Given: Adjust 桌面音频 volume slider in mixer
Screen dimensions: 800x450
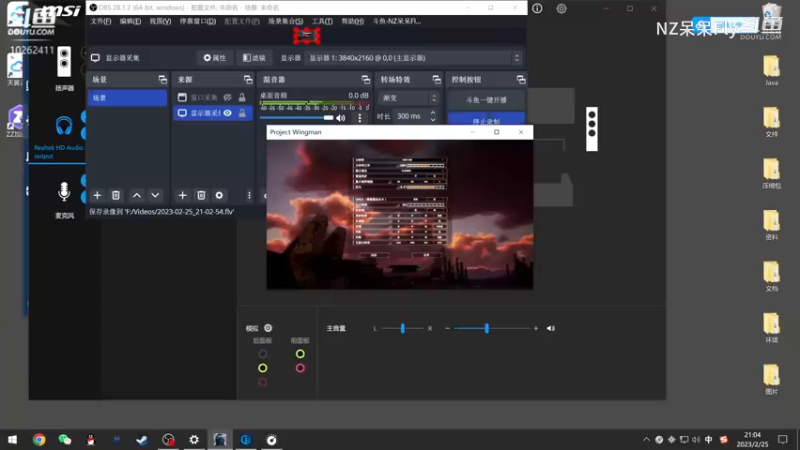Looking at the screenshot, I should 297,118.
